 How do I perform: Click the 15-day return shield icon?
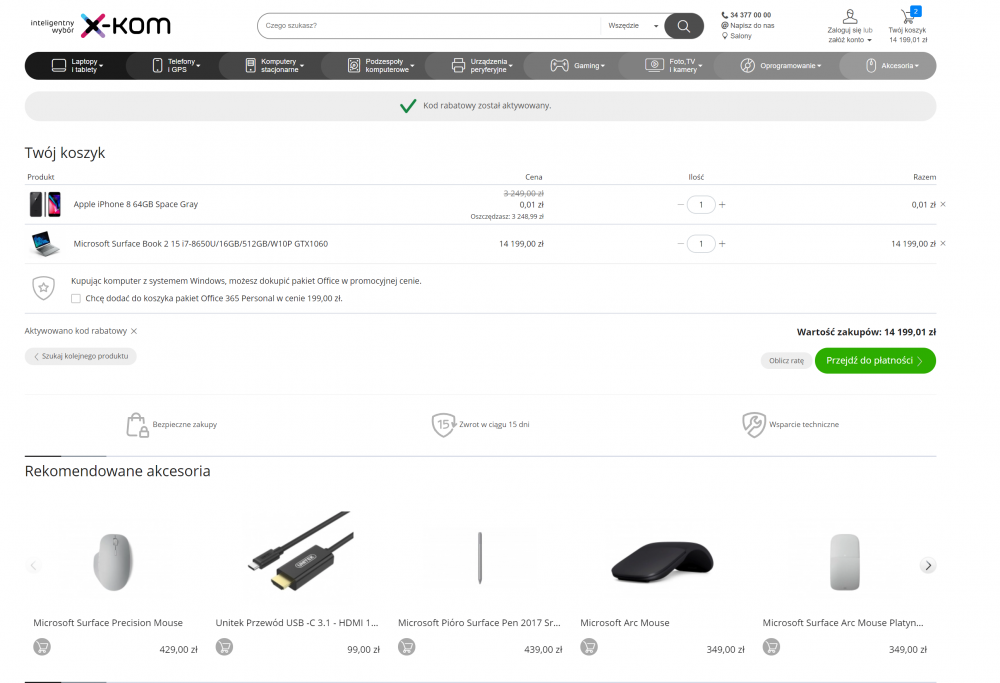coord(443,425)
